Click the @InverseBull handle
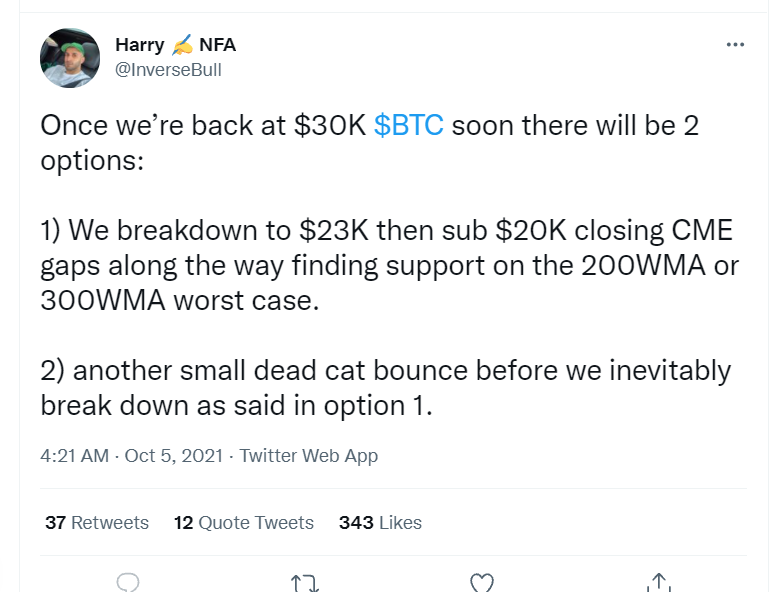 pyautogui.click(x=168, y=70)
